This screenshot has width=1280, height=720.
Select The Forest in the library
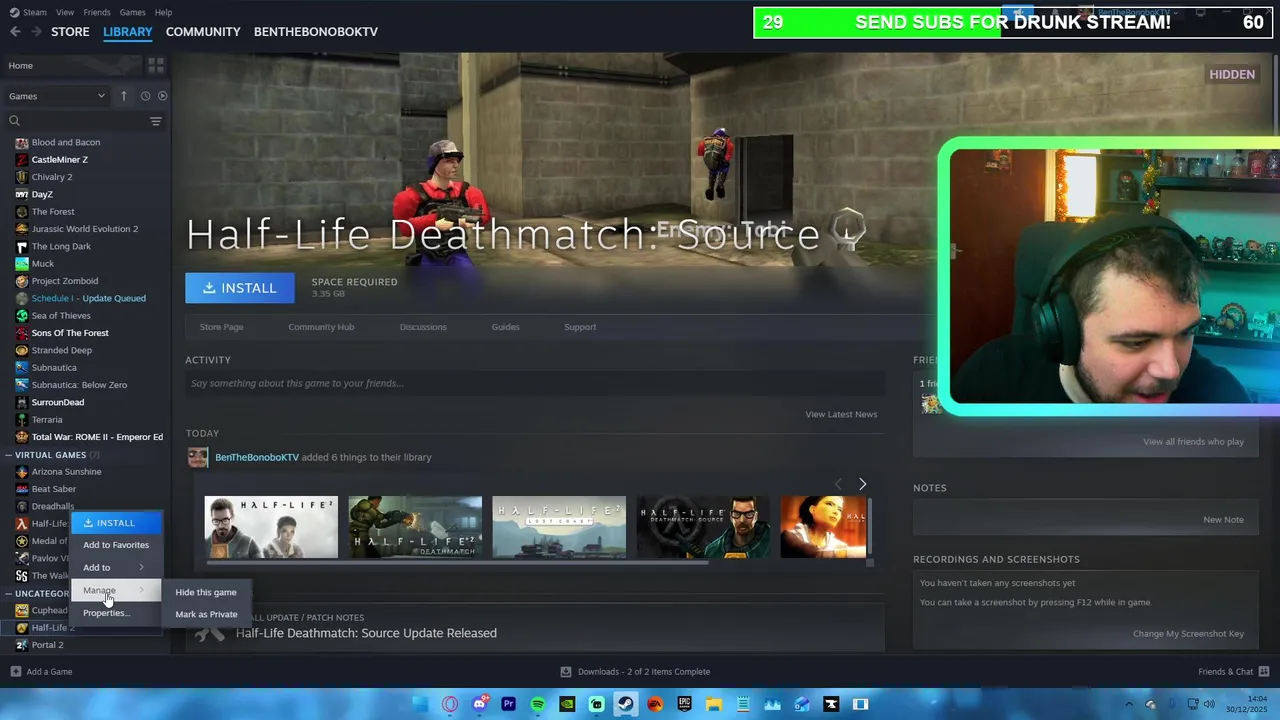click(53, 211)
